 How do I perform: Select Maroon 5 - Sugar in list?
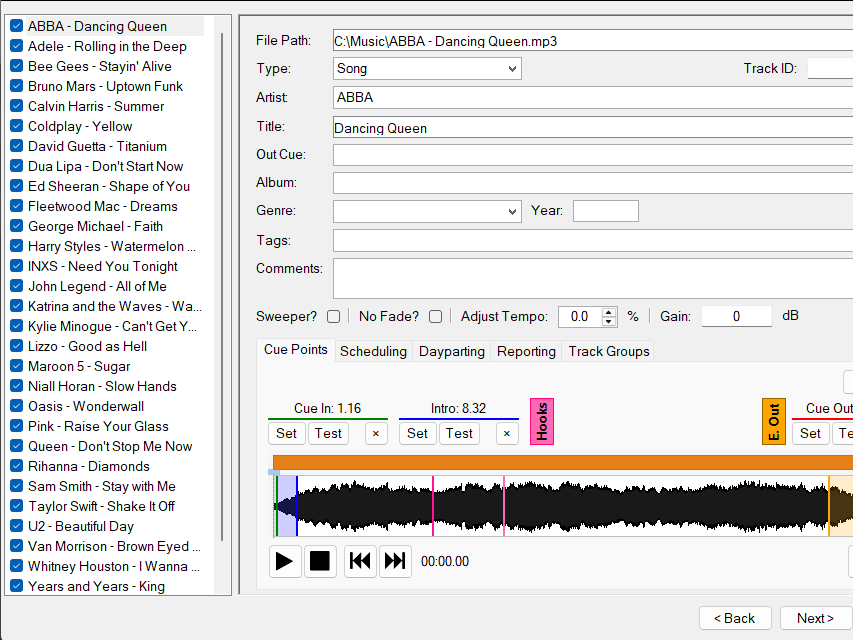79,366
